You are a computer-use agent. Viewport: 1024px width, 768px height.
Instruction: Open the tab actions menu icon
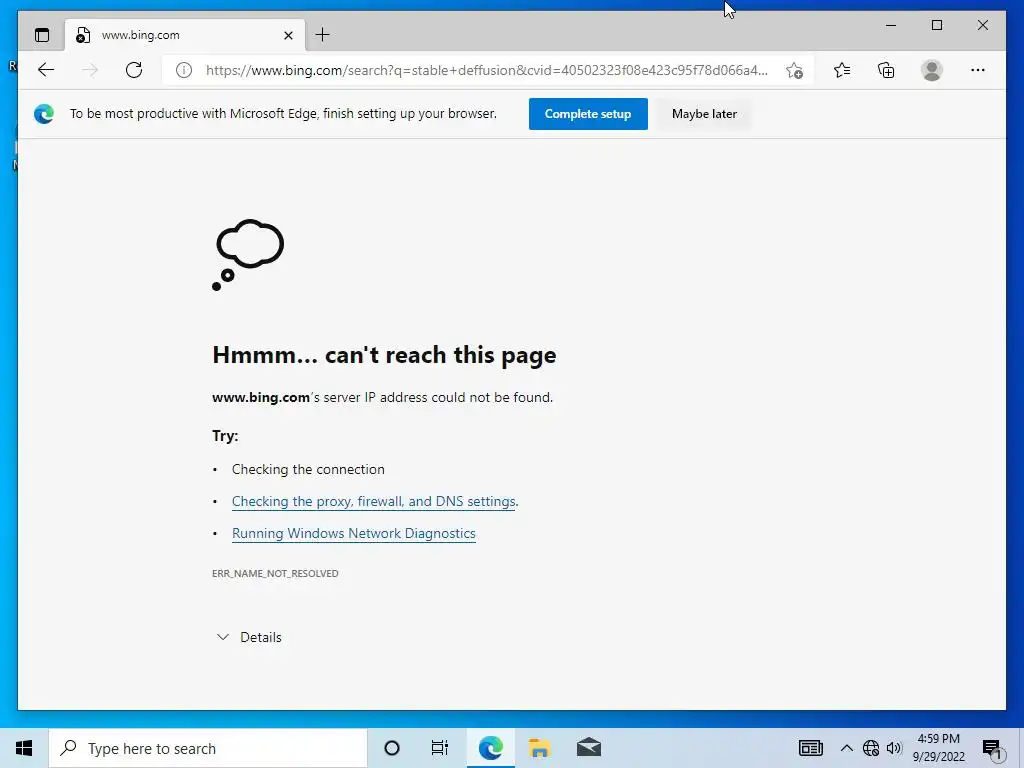coord(42,35)
